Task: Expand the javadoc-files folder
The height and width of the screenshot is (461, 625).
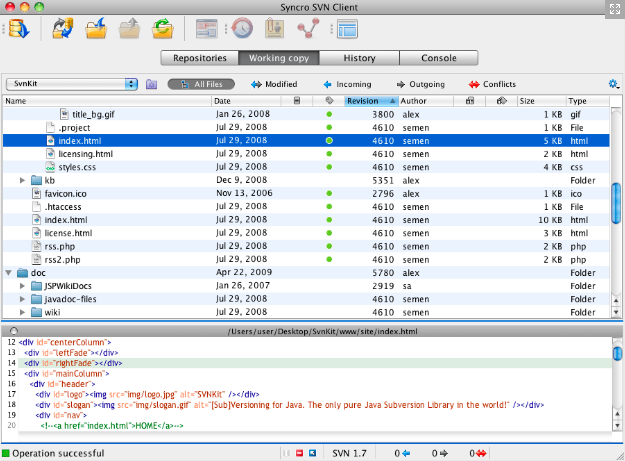Action: tap(23, 299)
